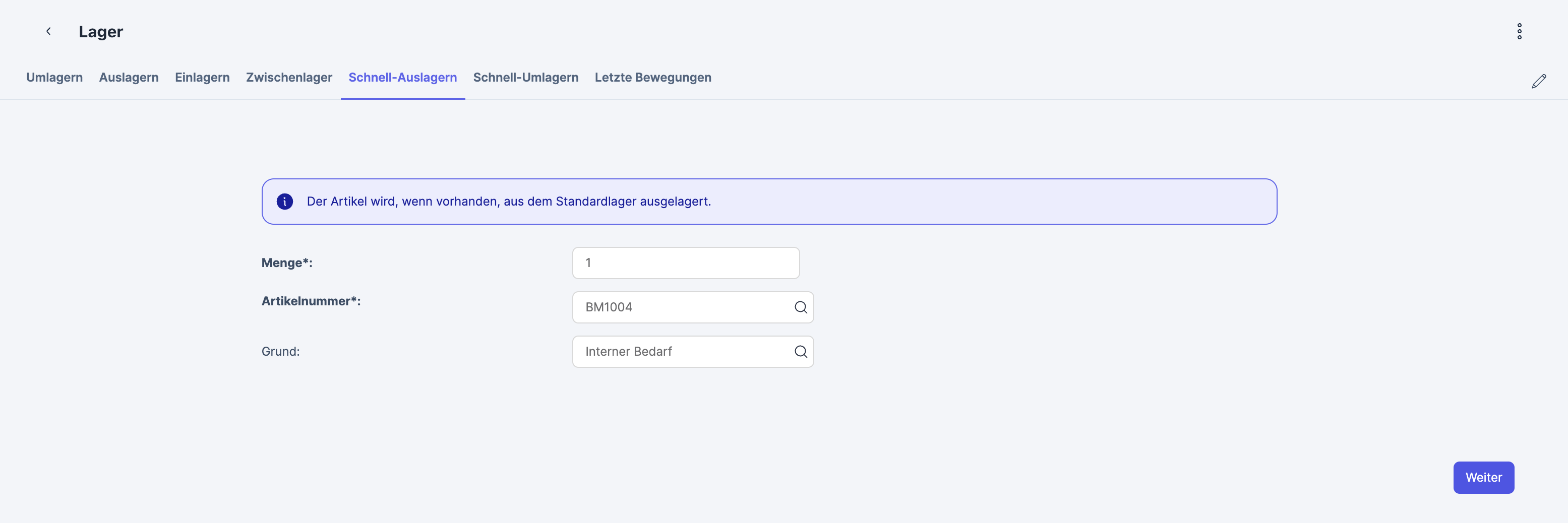Click the Grund field showing Interner Bedarf
The image size is (1568, 523).
click(x=682, y=352)
